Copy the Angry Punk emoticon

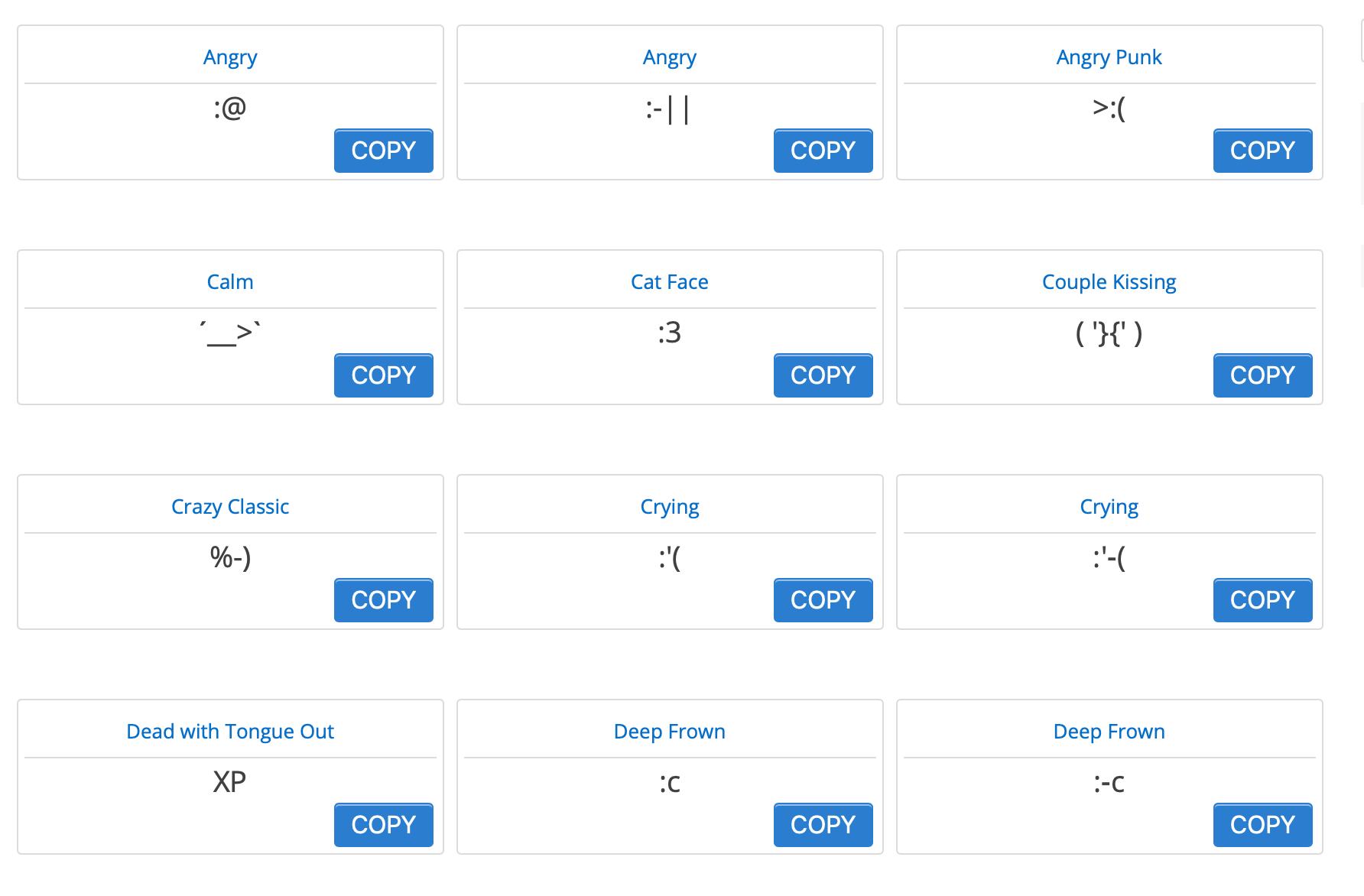[1262, 151]
